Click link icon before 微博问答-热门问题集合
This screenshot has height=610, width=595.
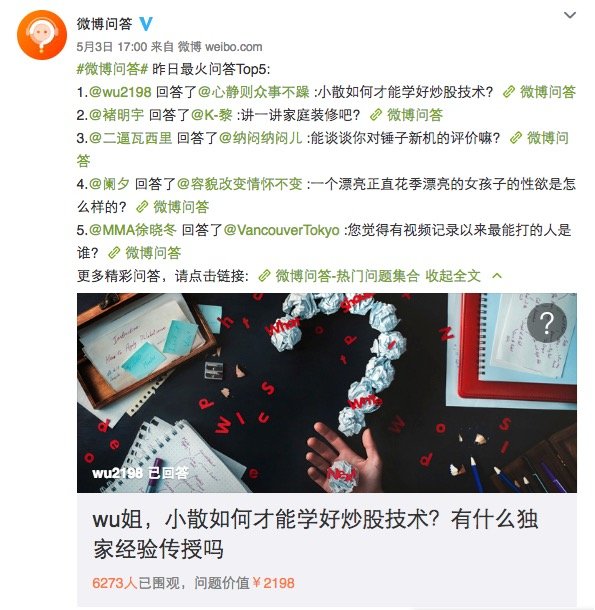[x=264, y=276]
